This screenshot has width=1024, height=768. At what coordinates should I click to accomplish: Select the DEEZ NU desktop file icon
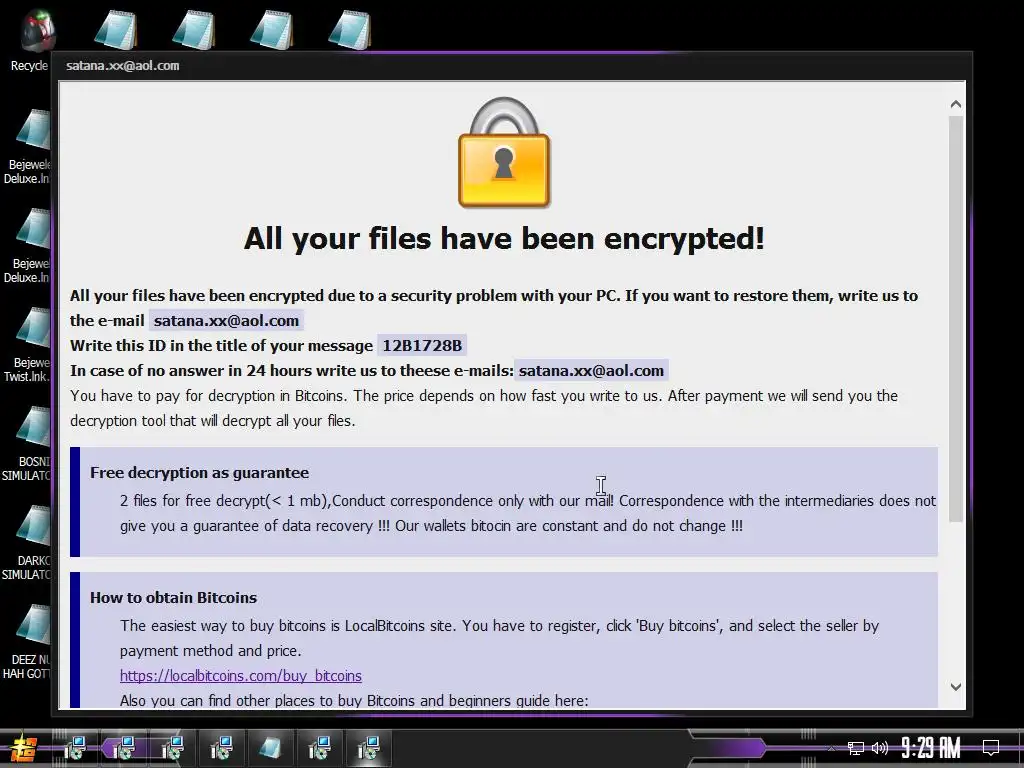click(26, 641)
